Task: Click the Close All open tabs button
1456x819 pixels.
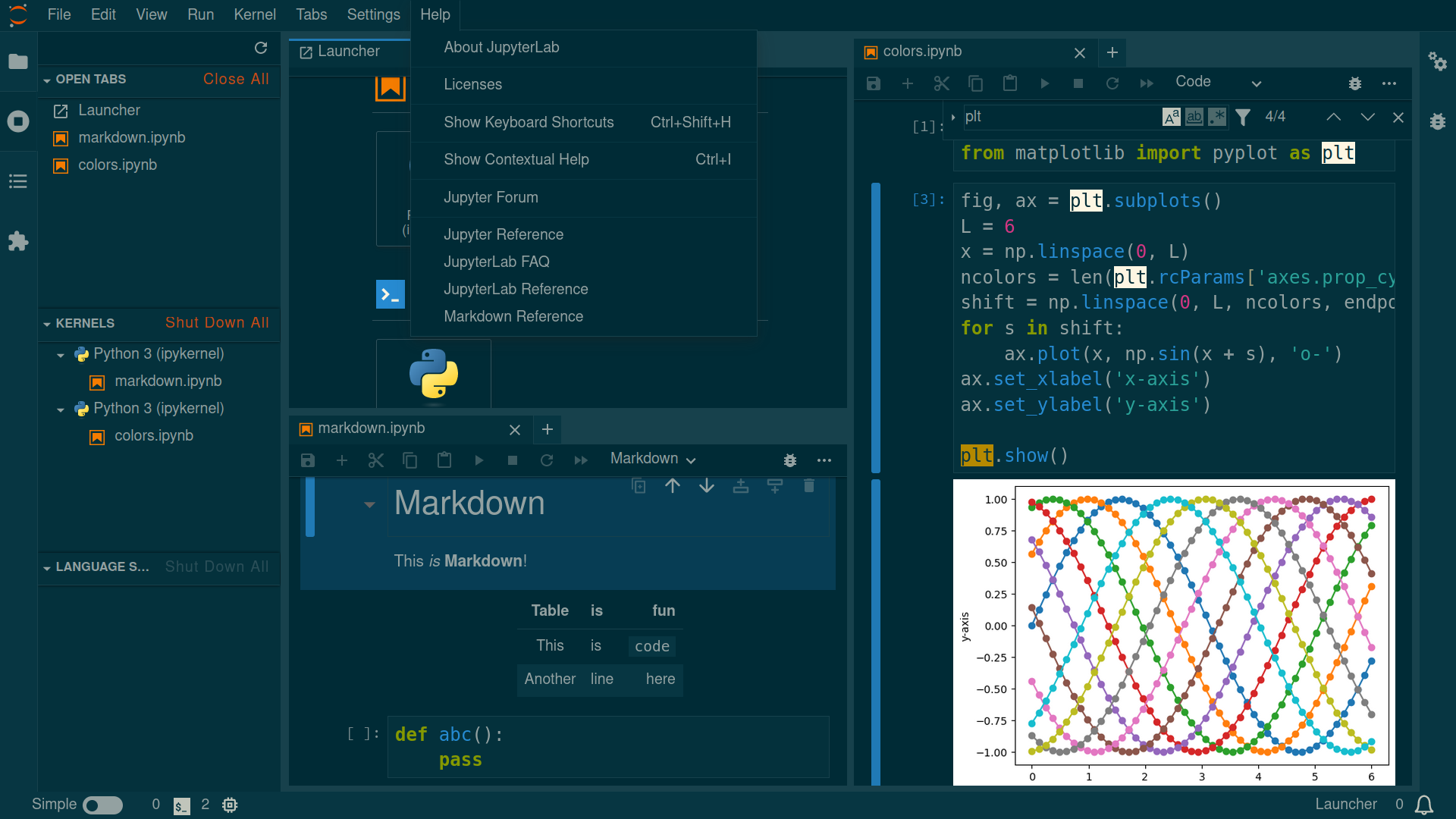Action: click(x=237, y=78)
